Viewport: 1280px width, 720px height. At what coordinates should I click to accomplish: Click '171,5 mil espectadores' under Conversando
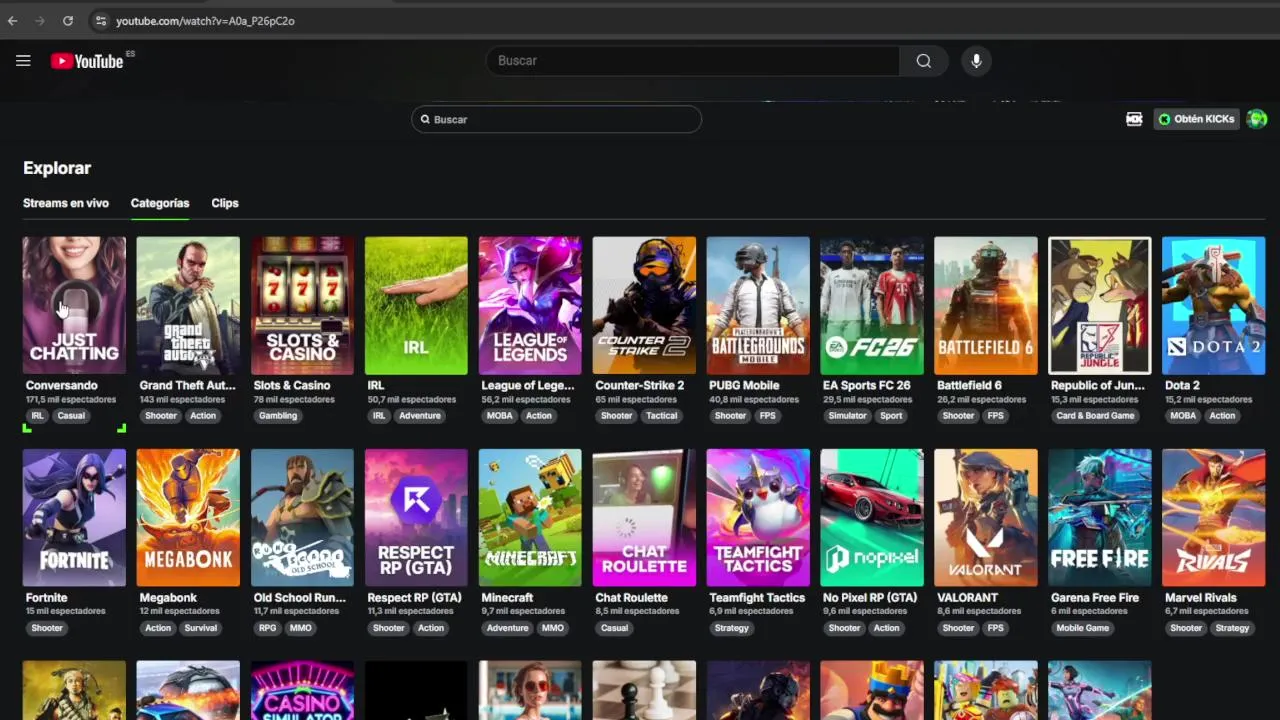[70, 400]
